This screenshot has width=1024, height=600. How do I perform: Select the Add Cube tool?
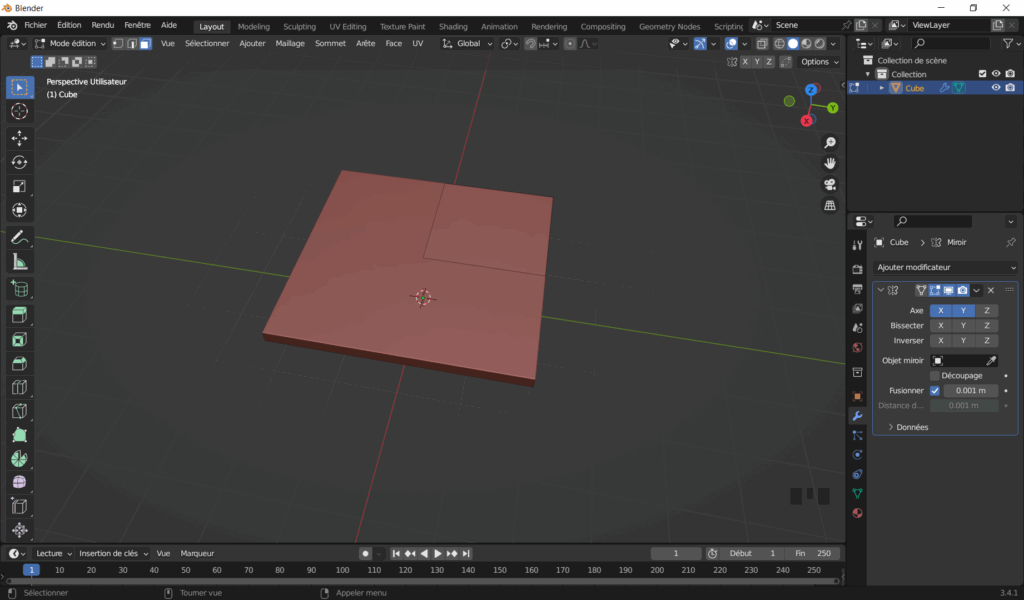[x=20, y=289]
